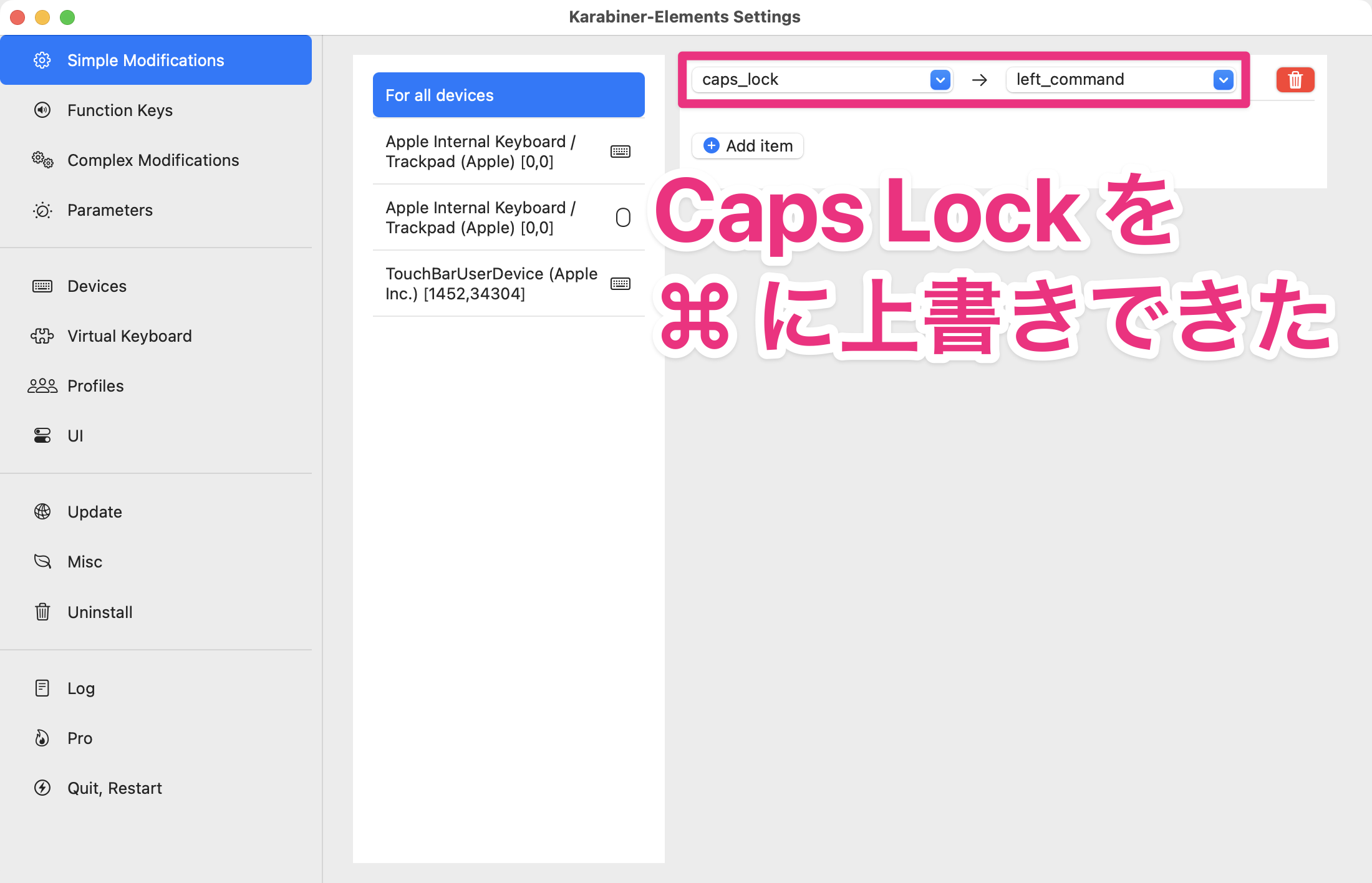The width and height of the screenshot is (1372, 883).
Task: Open the Log section
Action: coord(81,688)
